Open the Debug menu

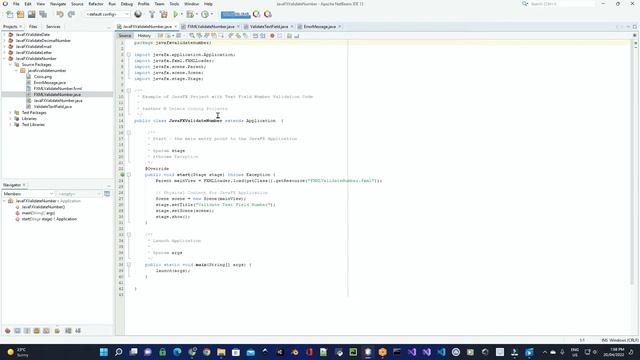127,4
